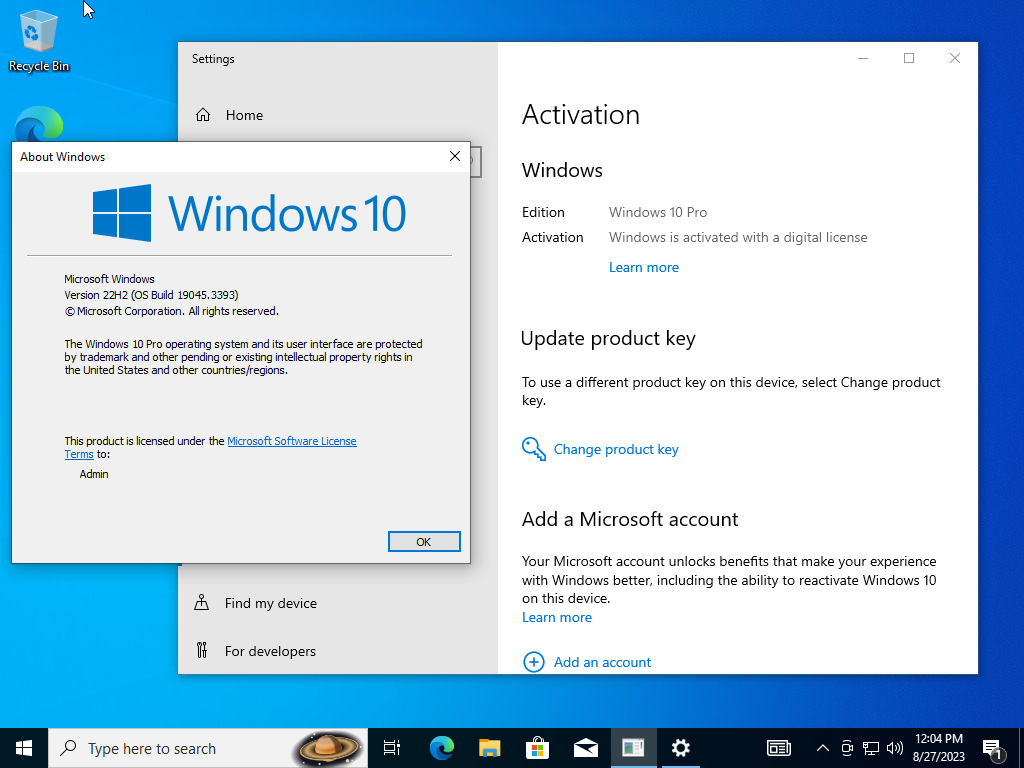Image resolution: width=1024 pixels, height=768 pixels.
Task: Click the 'Windows 10 Pro' edition value
Action: pos(658,212)
